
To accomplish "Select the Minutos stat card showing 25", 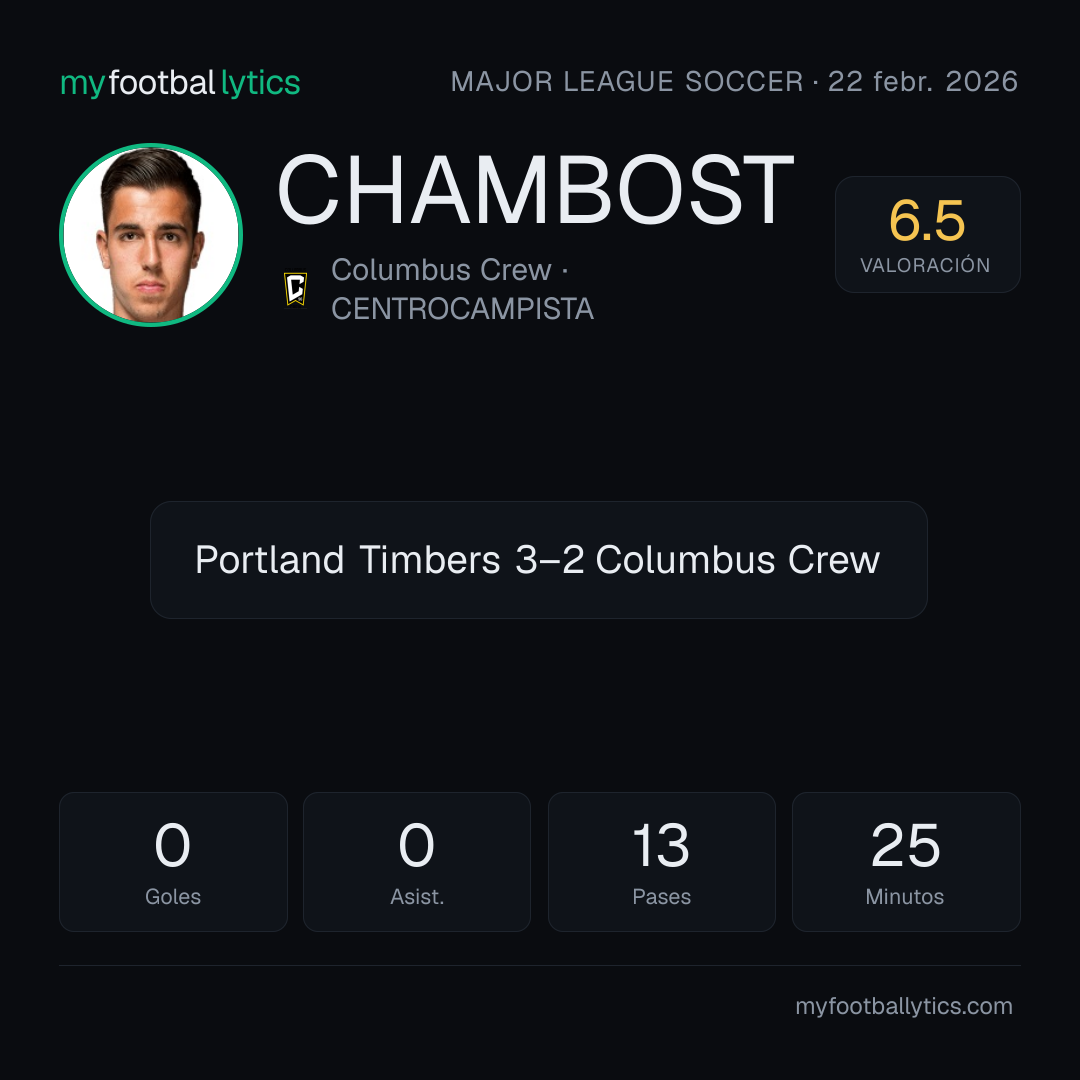I will (906, 861).
